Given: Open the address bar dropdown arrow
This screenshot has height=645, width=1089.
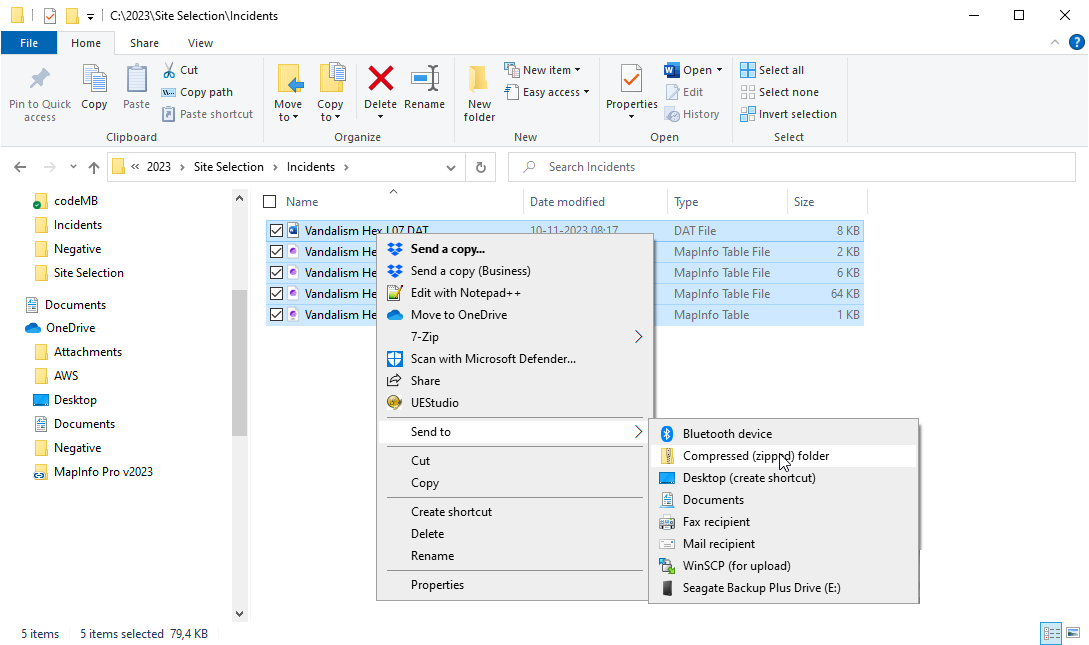Looking at the screenshot, I should (x=450, y=166).
